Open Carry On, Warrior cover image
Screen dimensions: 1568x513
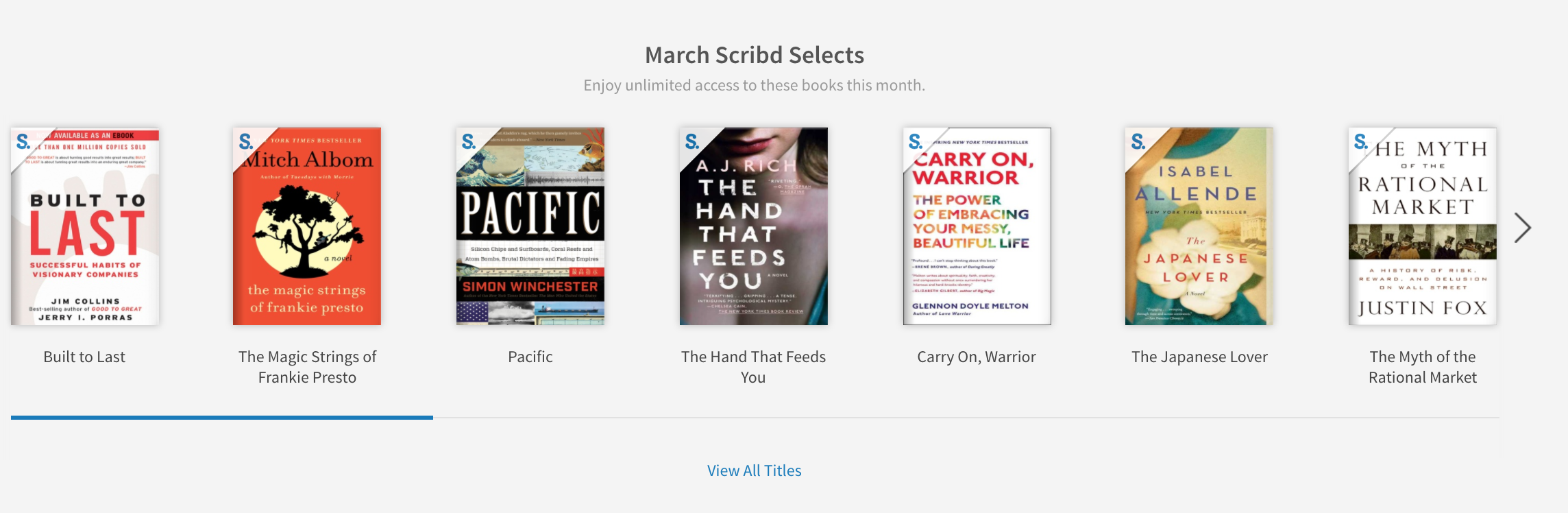click(977, 226)
